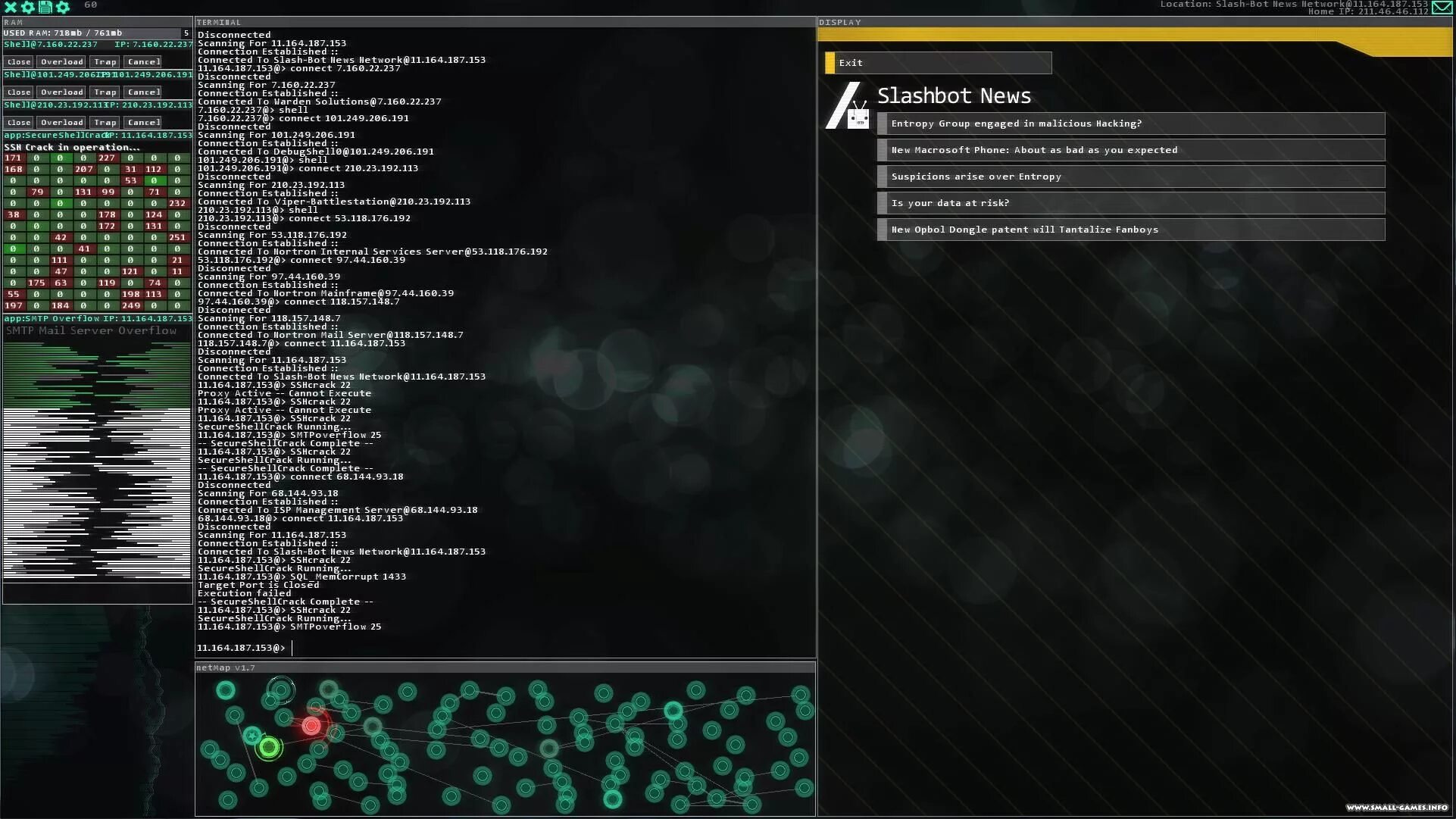
Task: Select the red glowing node in netMap
Action: pyautogui.click(x=311, y=727)
